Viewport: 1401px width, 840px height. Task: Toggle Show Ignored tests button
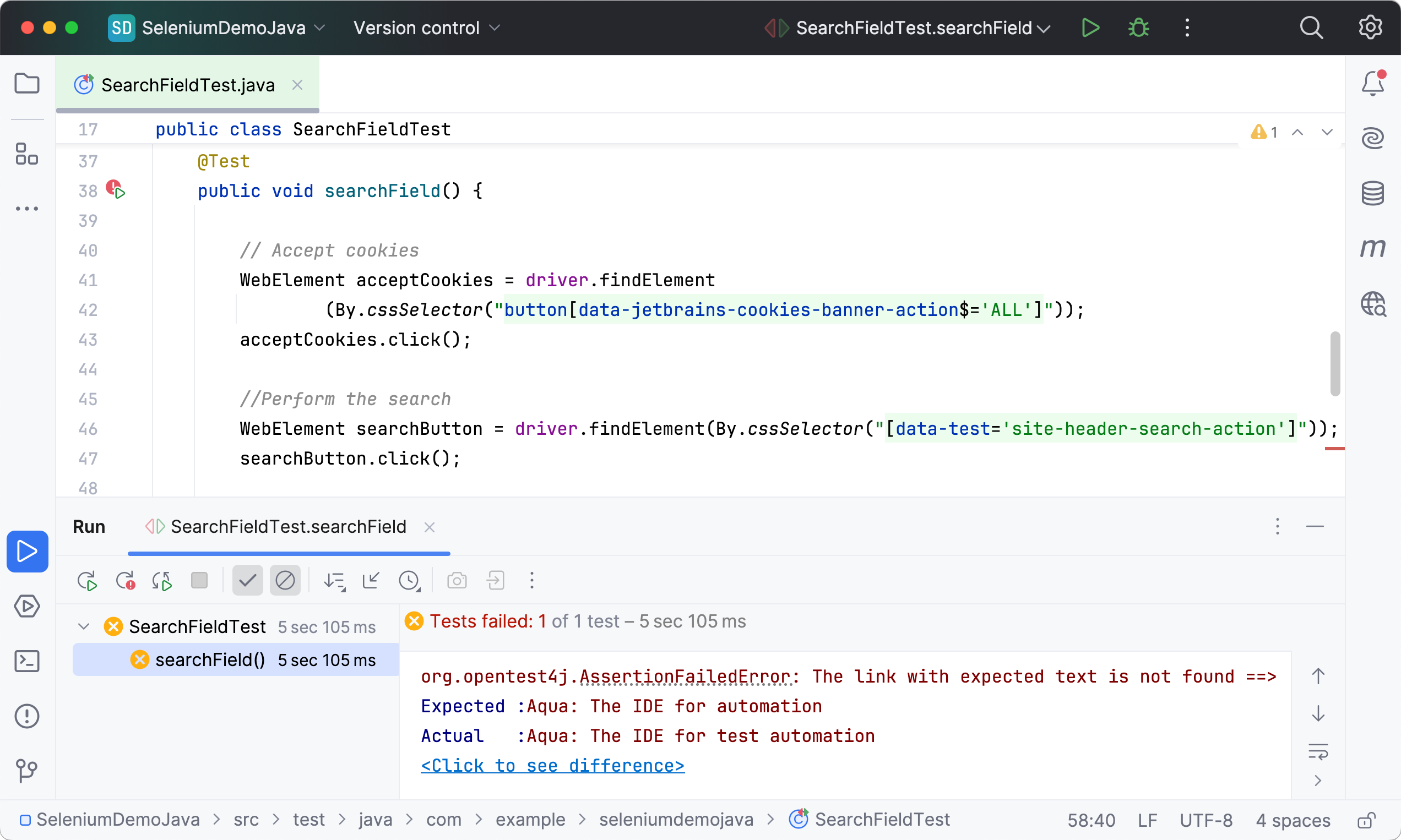pyautogui.click(x=285, y=581)
